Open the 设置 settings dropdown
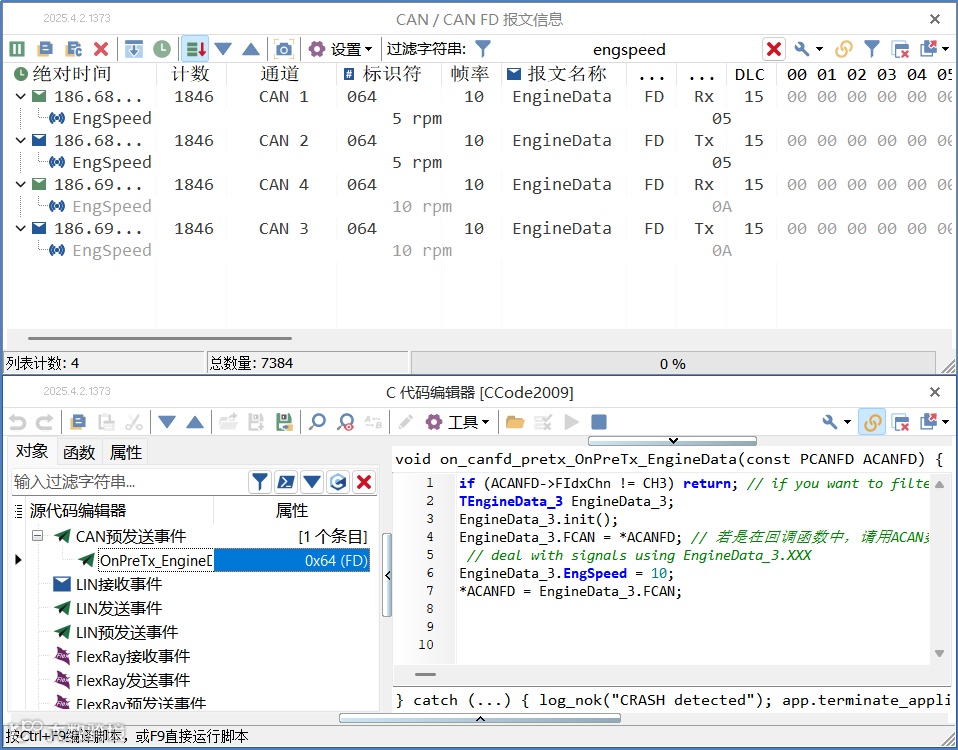 340,49
